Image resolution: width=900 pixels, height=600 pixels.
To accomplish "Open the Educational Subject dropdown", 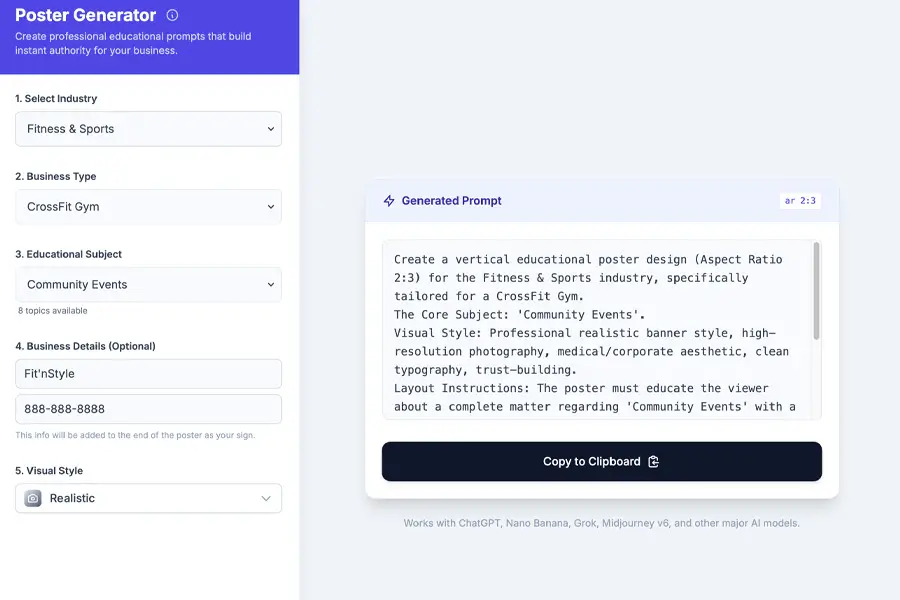I will point(148,285).
